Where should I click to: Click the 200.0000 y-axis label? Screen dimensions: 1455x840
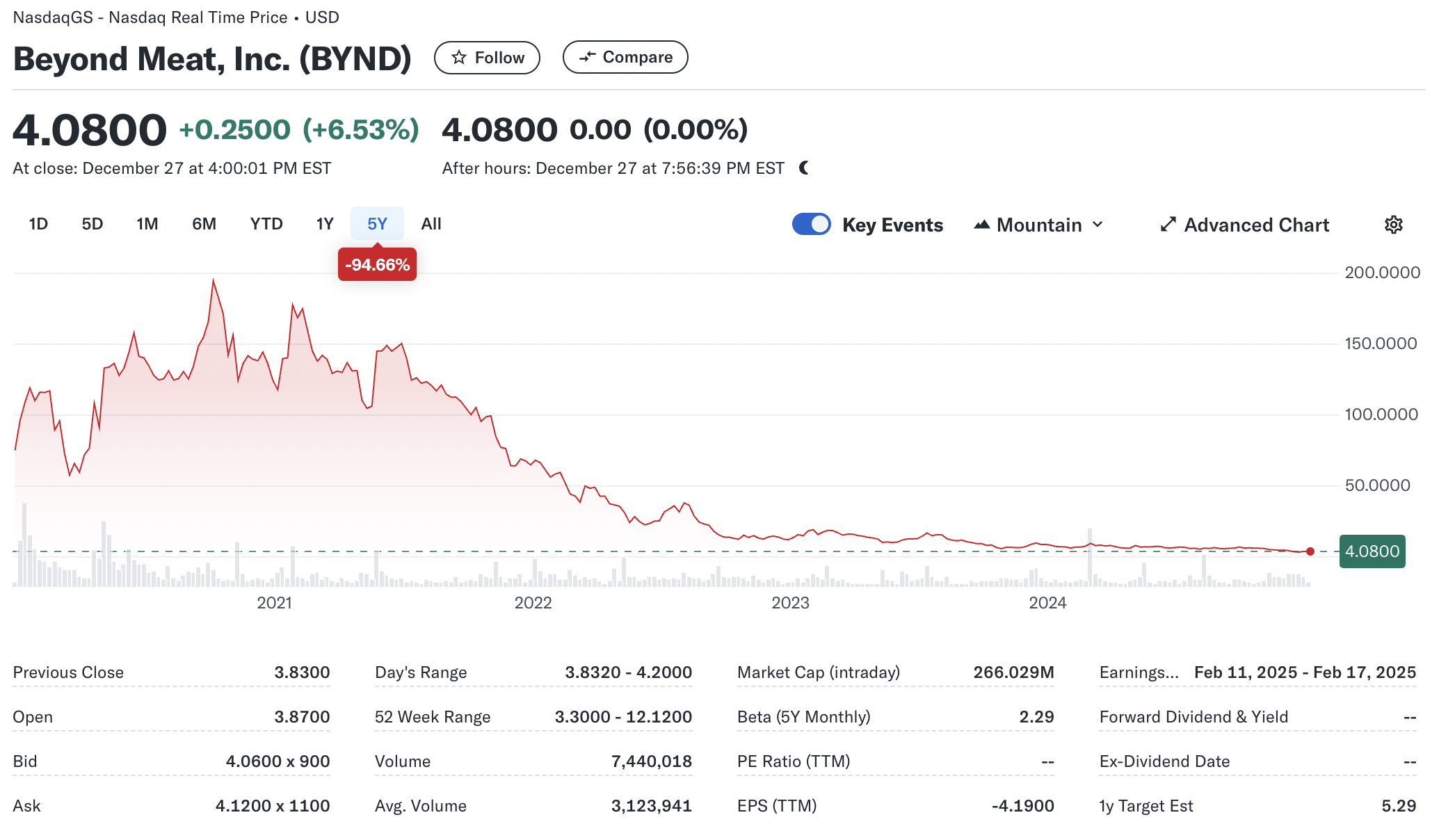click(x=1382, y=273)
